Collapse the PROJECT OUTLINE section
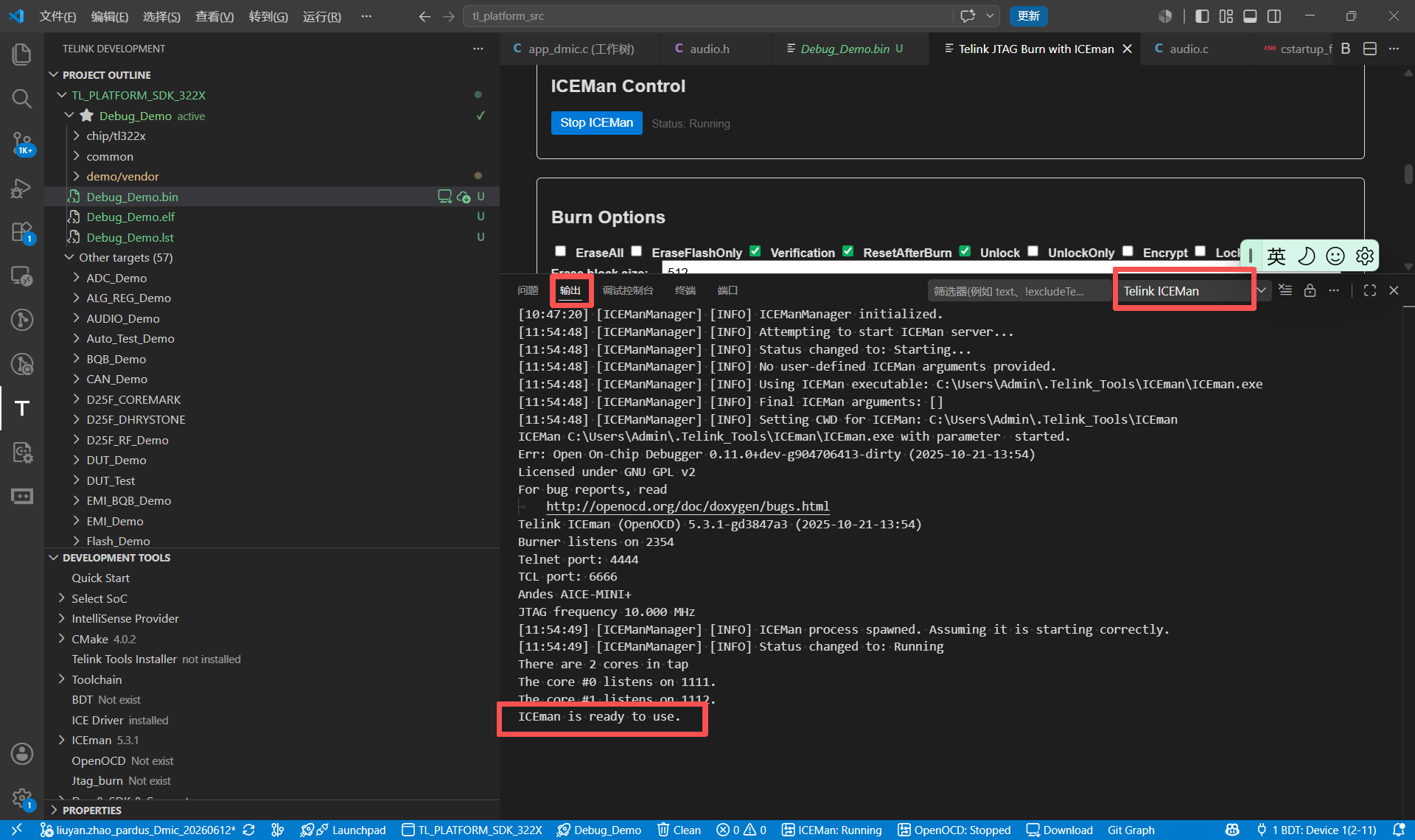This screenshot has height=840, width=1415. pos(54,75)
